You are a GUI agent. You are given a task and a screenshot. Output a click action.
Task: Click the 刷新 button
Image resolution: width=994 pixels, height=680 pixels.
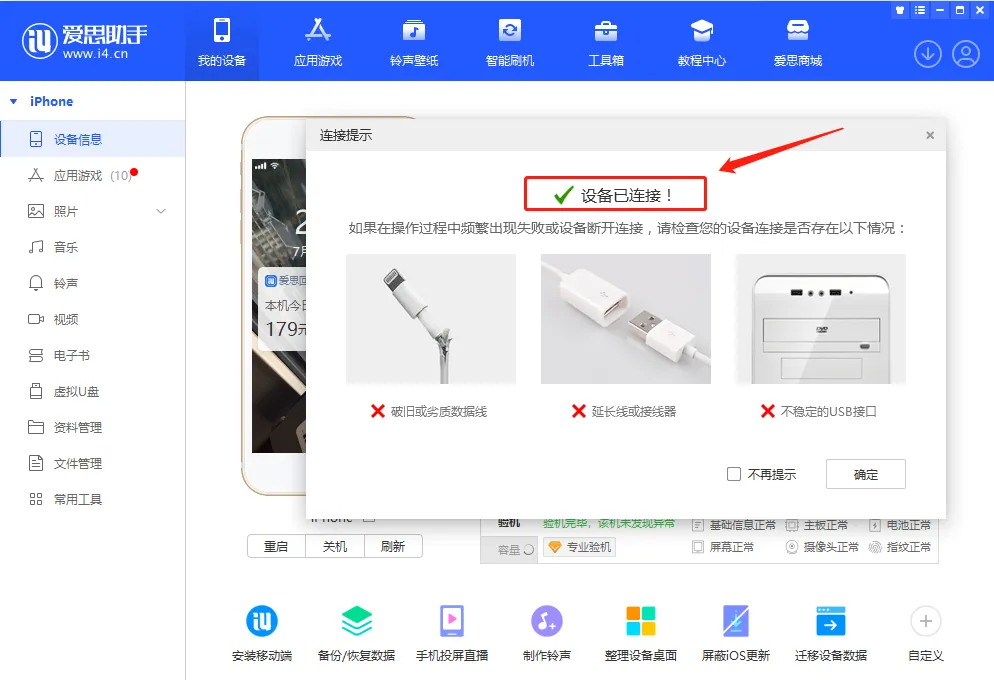(393, 546)
